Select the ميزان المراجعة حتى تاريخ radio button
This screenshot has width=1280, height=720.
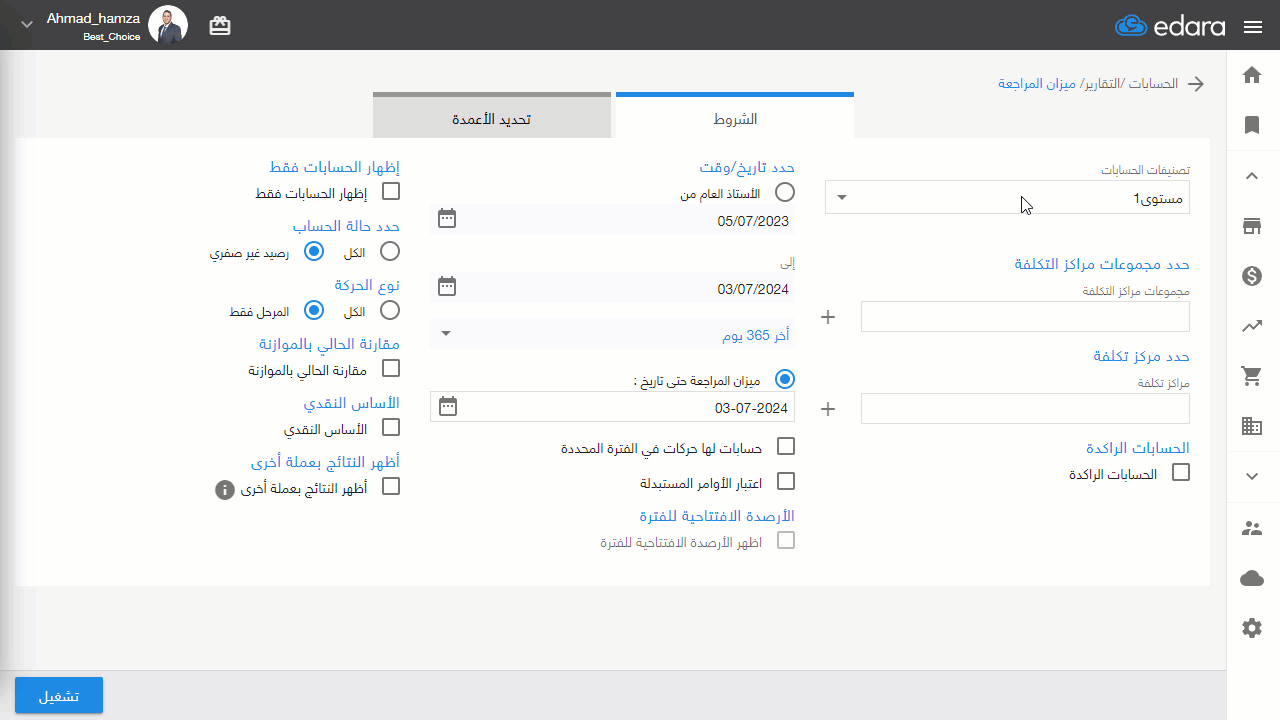coord(785,379)
